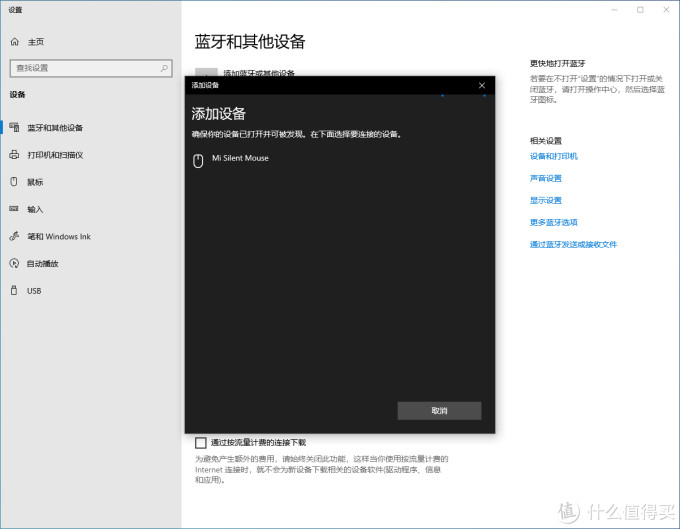Open the 通过蓝牙发送或接收文件 link
680x529 pixels.
pos(573,245)
